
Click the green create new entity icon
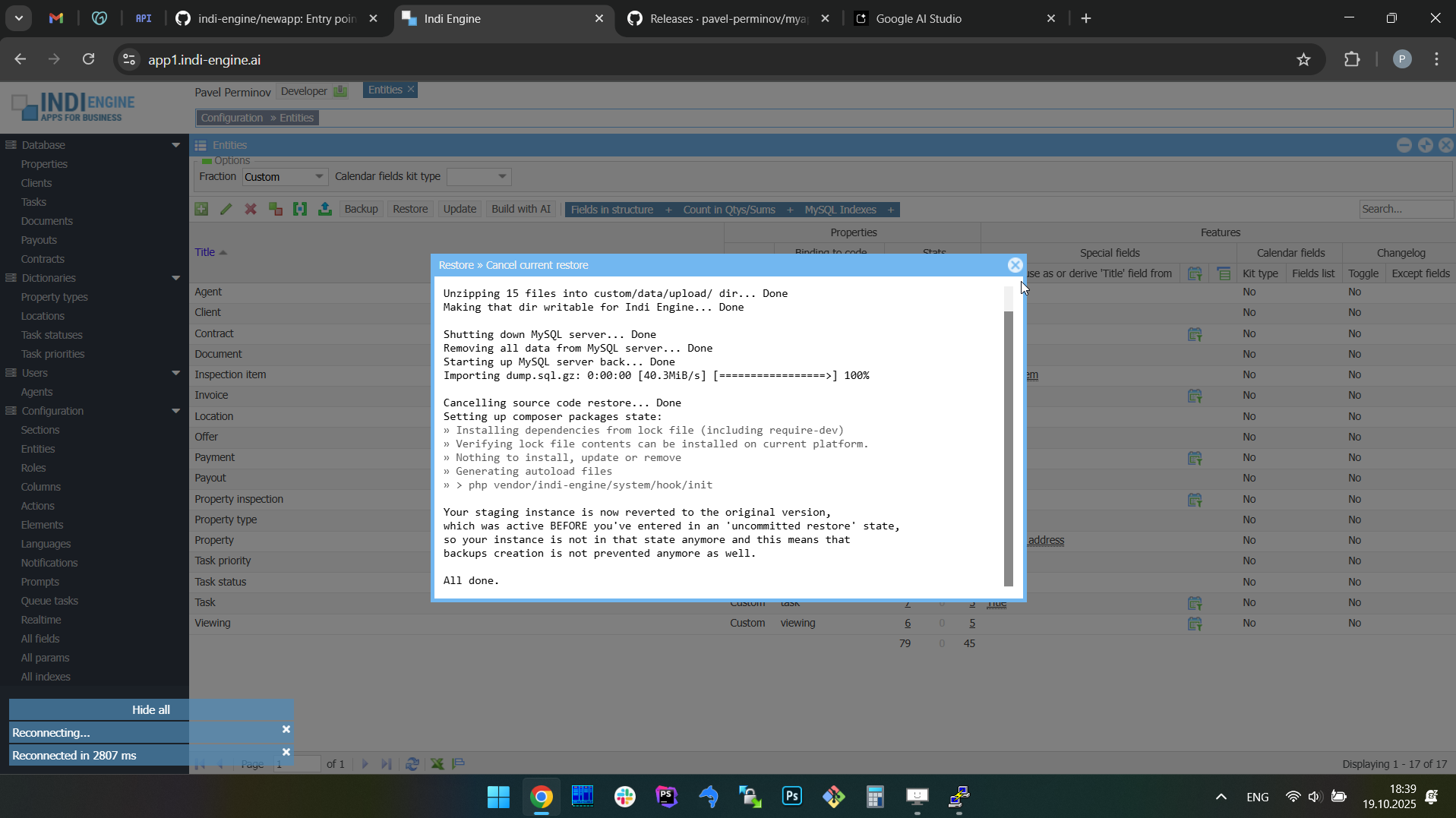[x=201, y=210]
